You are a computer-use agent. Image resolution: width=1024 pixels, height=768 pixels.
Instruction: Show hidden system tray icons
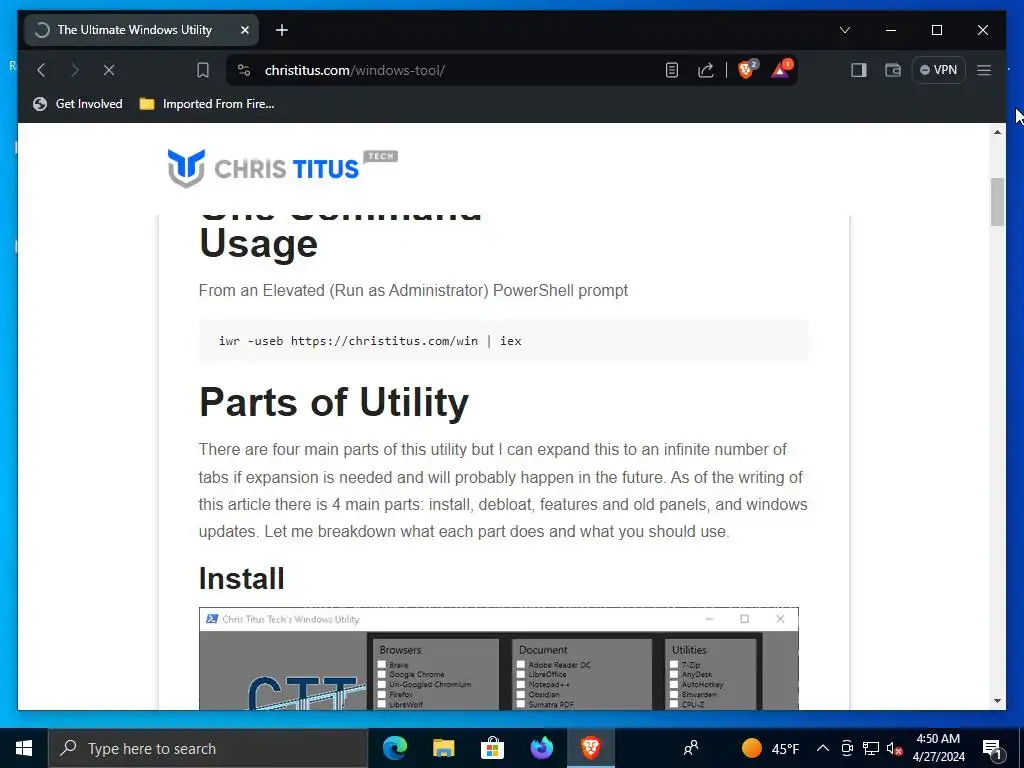coord(823,748)
